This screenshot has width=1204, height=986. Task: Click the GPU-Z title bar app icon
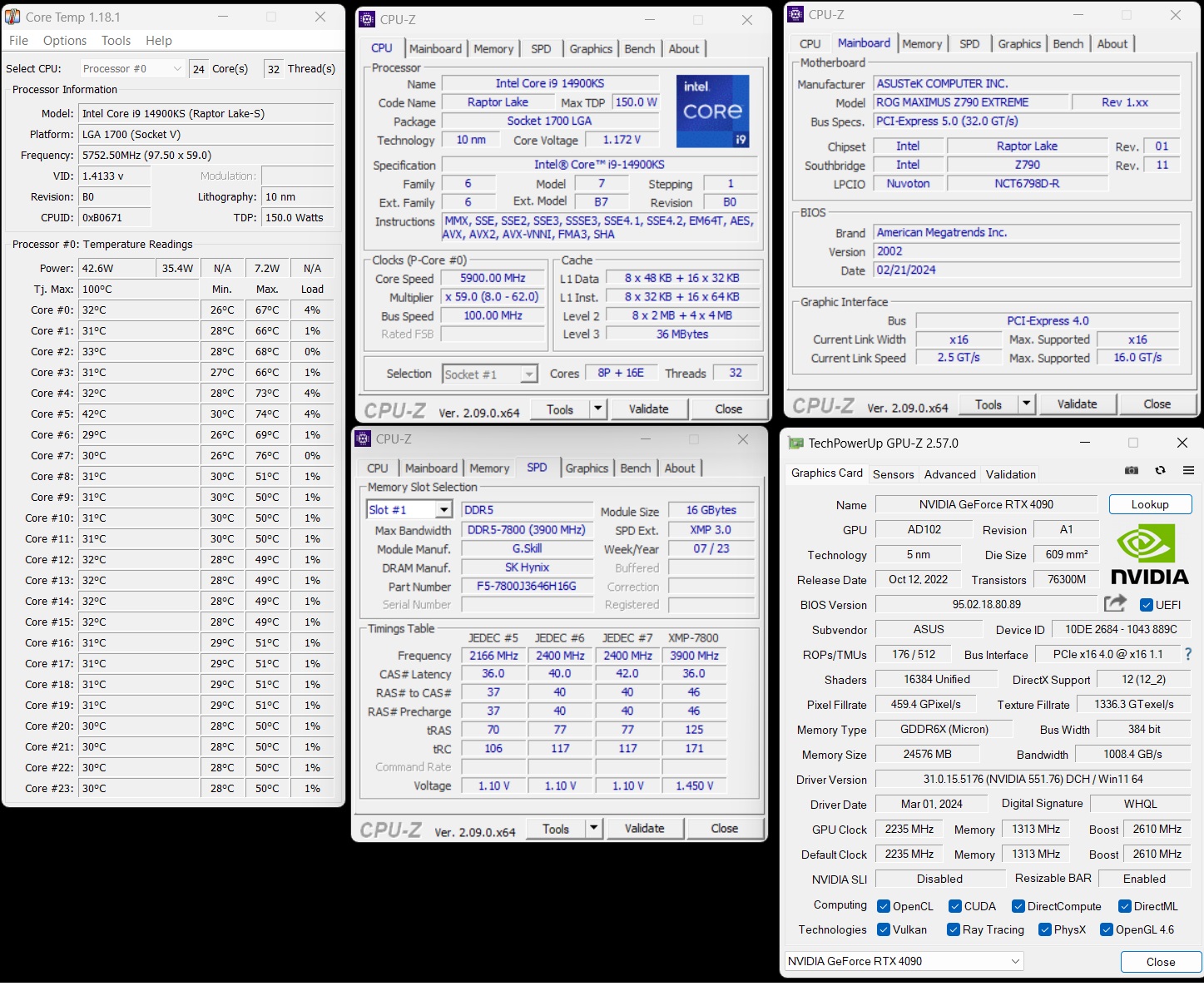795,443
